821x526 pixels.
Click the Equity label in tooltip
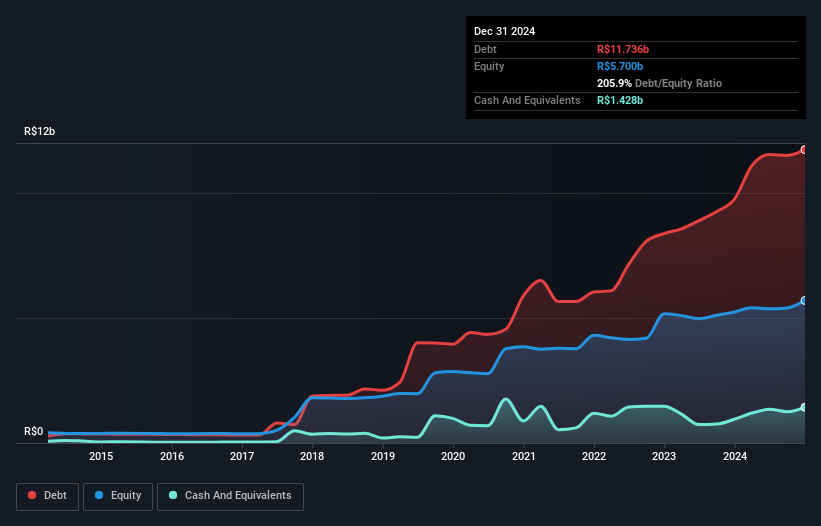pos(489,66)
